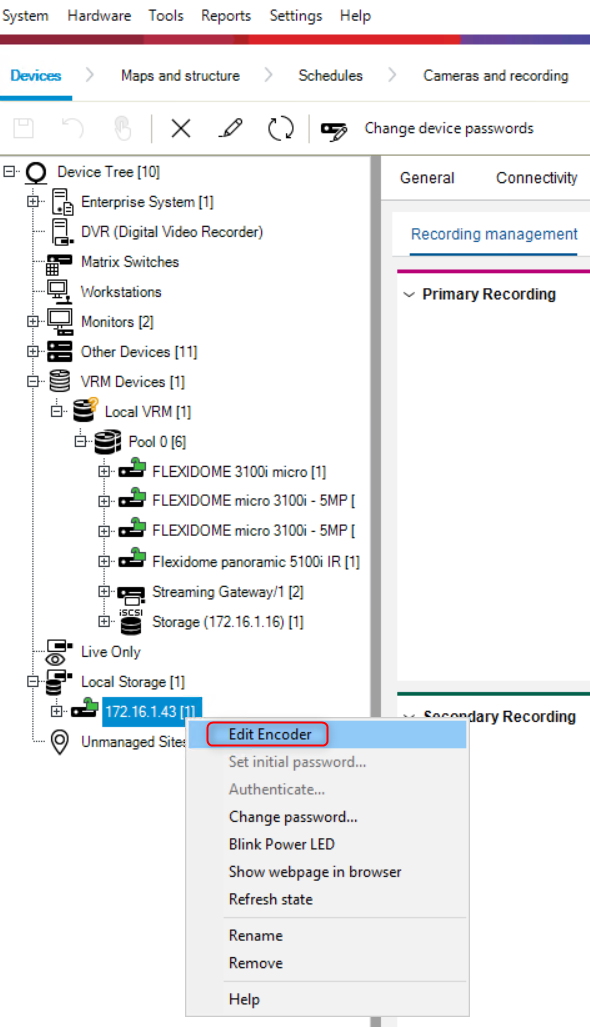This screenshot has height=1027, width=590.
Task: Select the Matrix Switches icon
Action: pyautogui.click(x=59, y=263)
